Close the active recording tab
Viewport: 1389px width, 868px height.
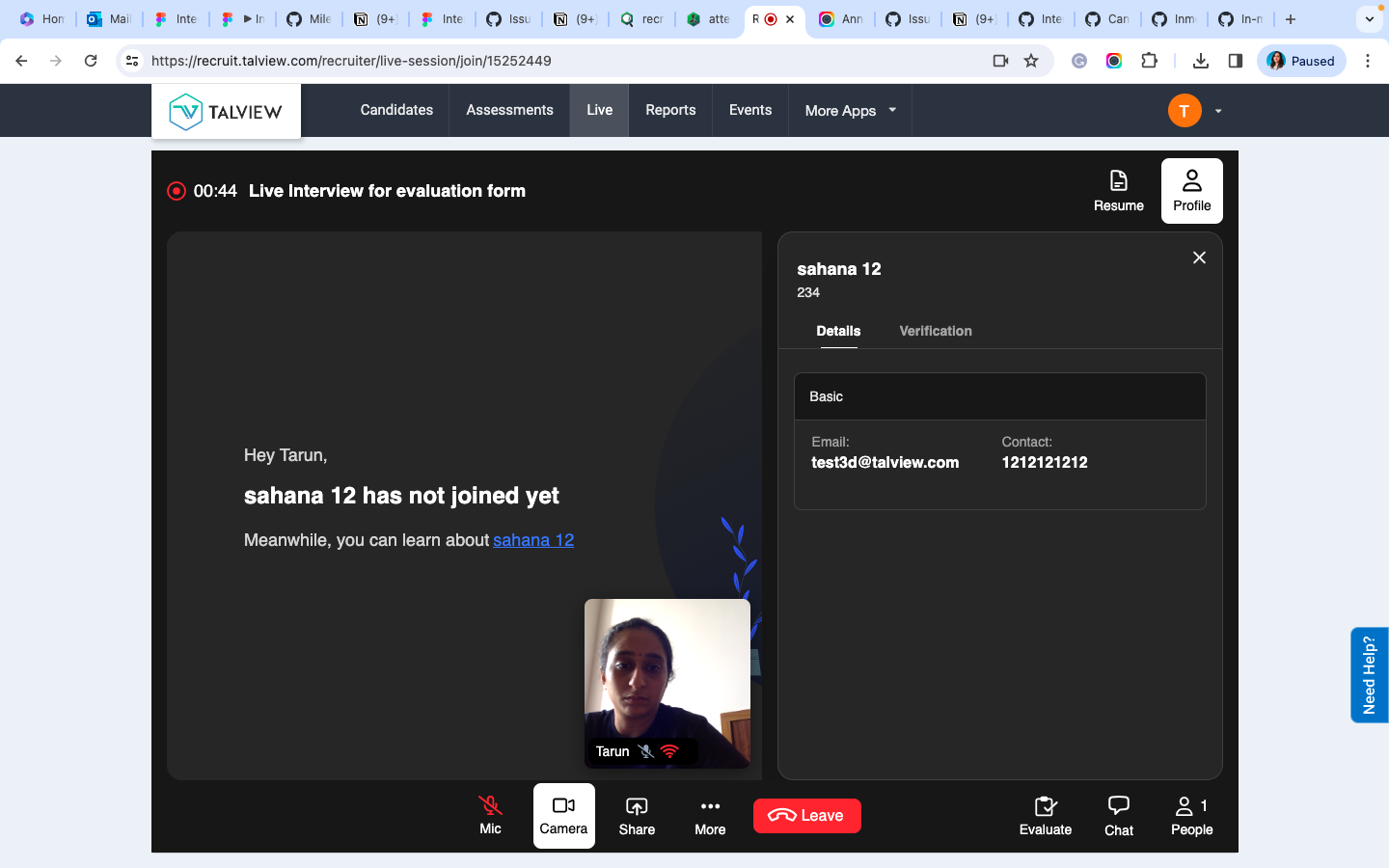point(790,19)
